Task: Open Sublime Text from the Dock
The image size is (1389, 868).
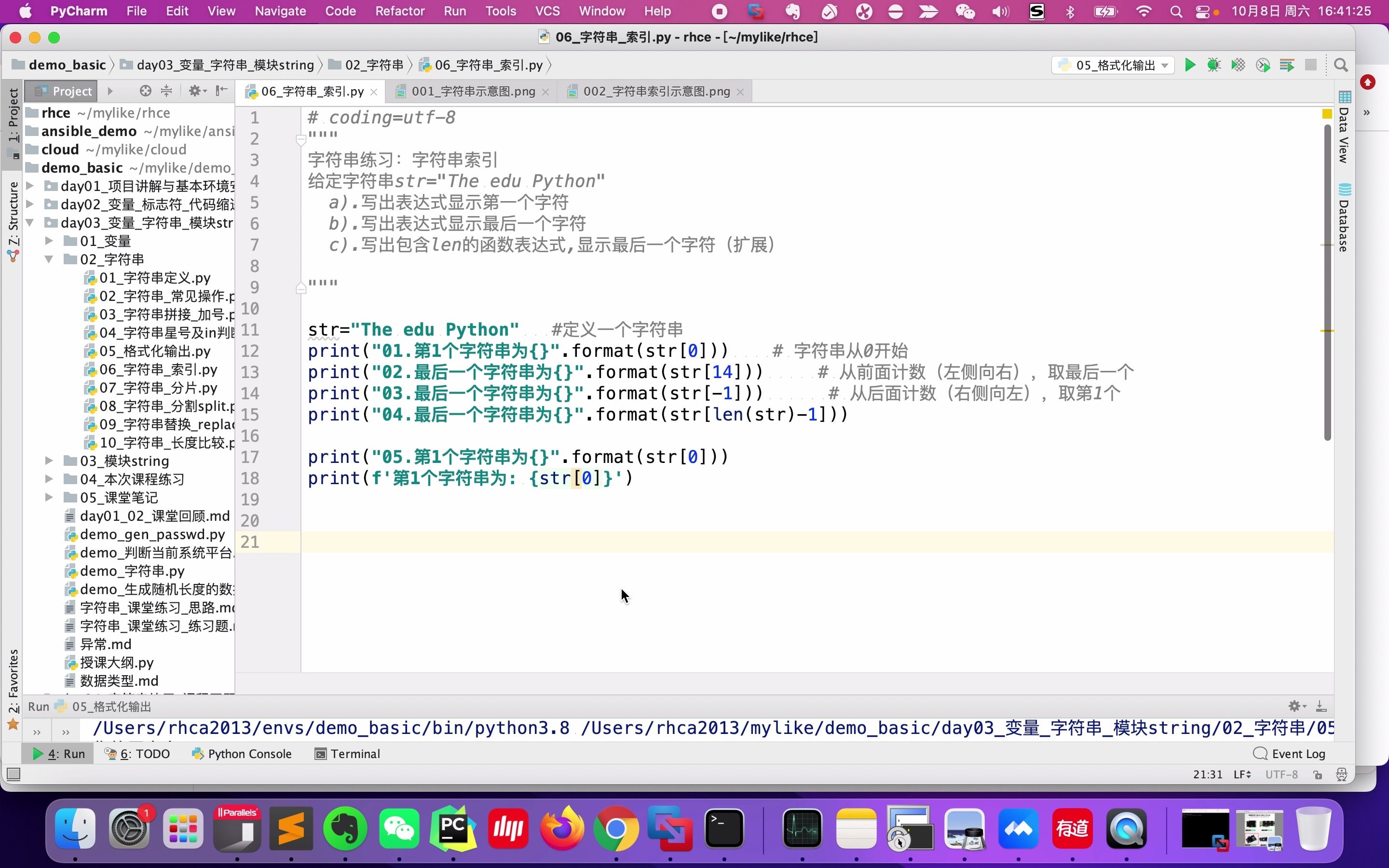Action: pos(291,828)
